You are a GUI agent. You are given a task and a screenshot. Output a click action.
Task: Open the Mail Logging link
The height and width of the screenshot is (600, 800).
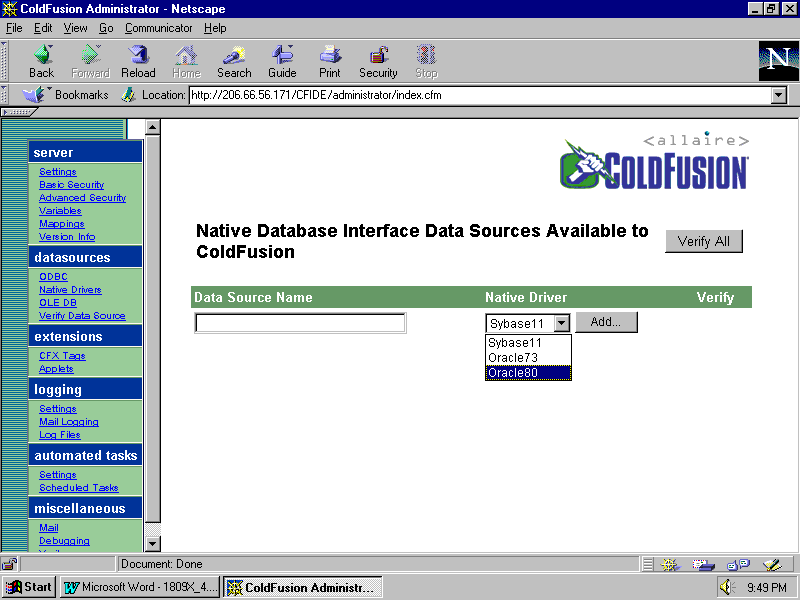tap(69, 422)
